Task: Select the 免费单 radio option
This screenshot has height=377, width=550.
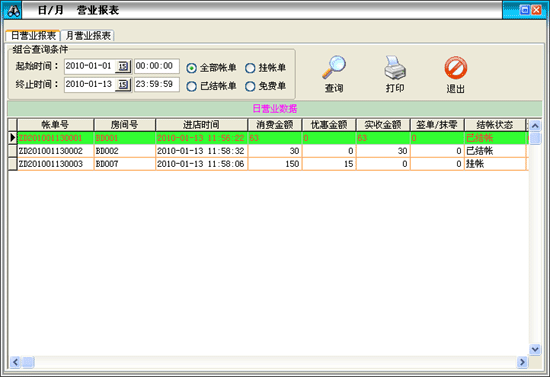Action: (x=250, y=86)
